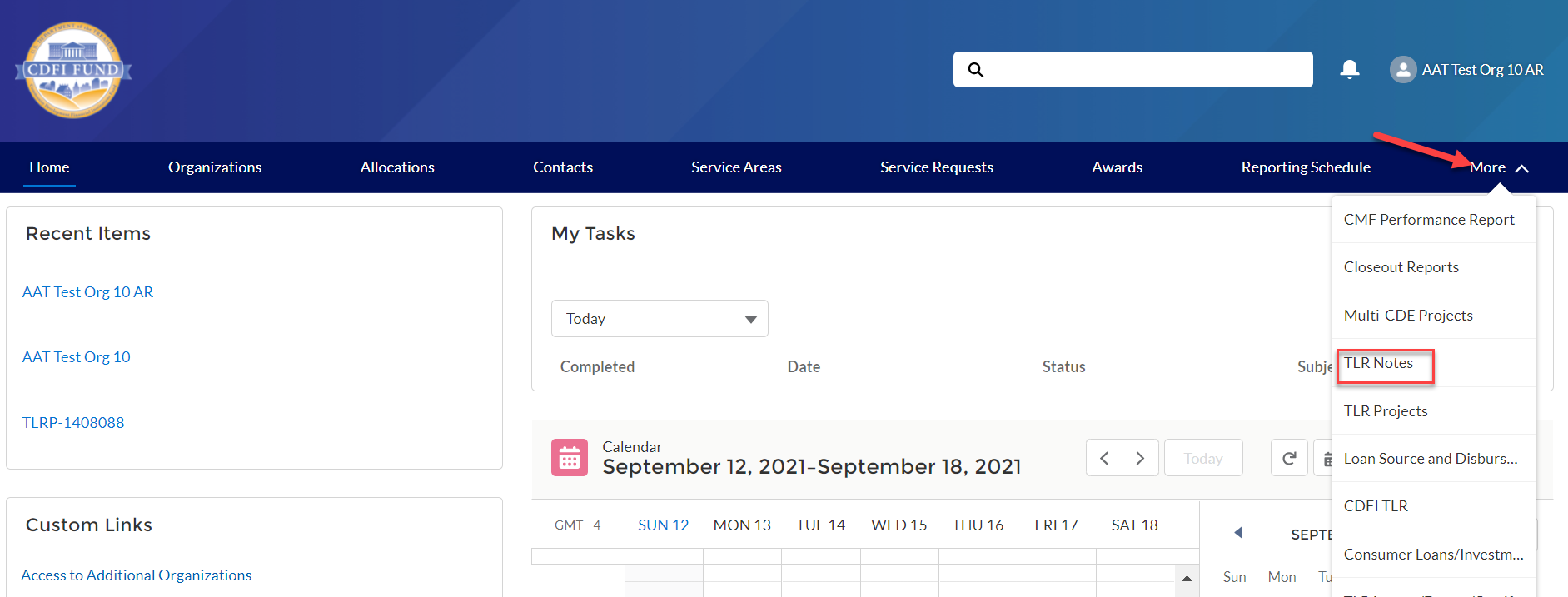Click the calendar Today button
This screenshot has height=597, width=1568.
1202,458
